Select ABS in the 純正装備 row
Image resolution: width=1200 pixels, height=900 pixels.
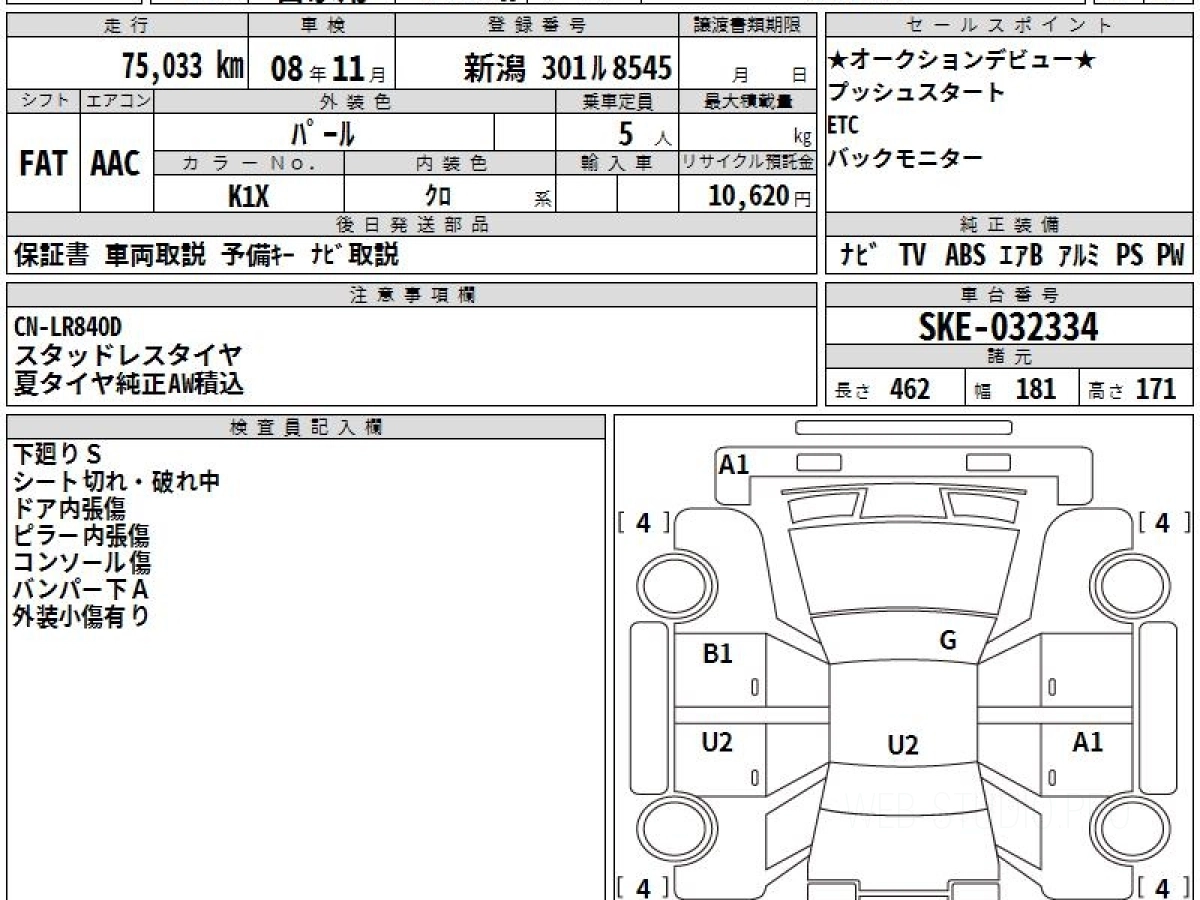click(965, 255)
